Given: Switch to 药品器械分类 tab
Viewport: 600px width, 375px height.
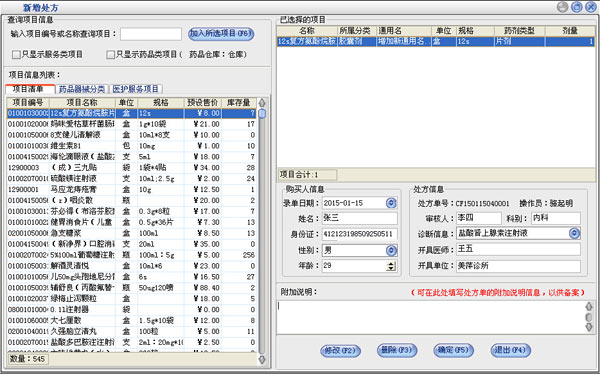Looking at the screenshot, I should tap(82, 89).
